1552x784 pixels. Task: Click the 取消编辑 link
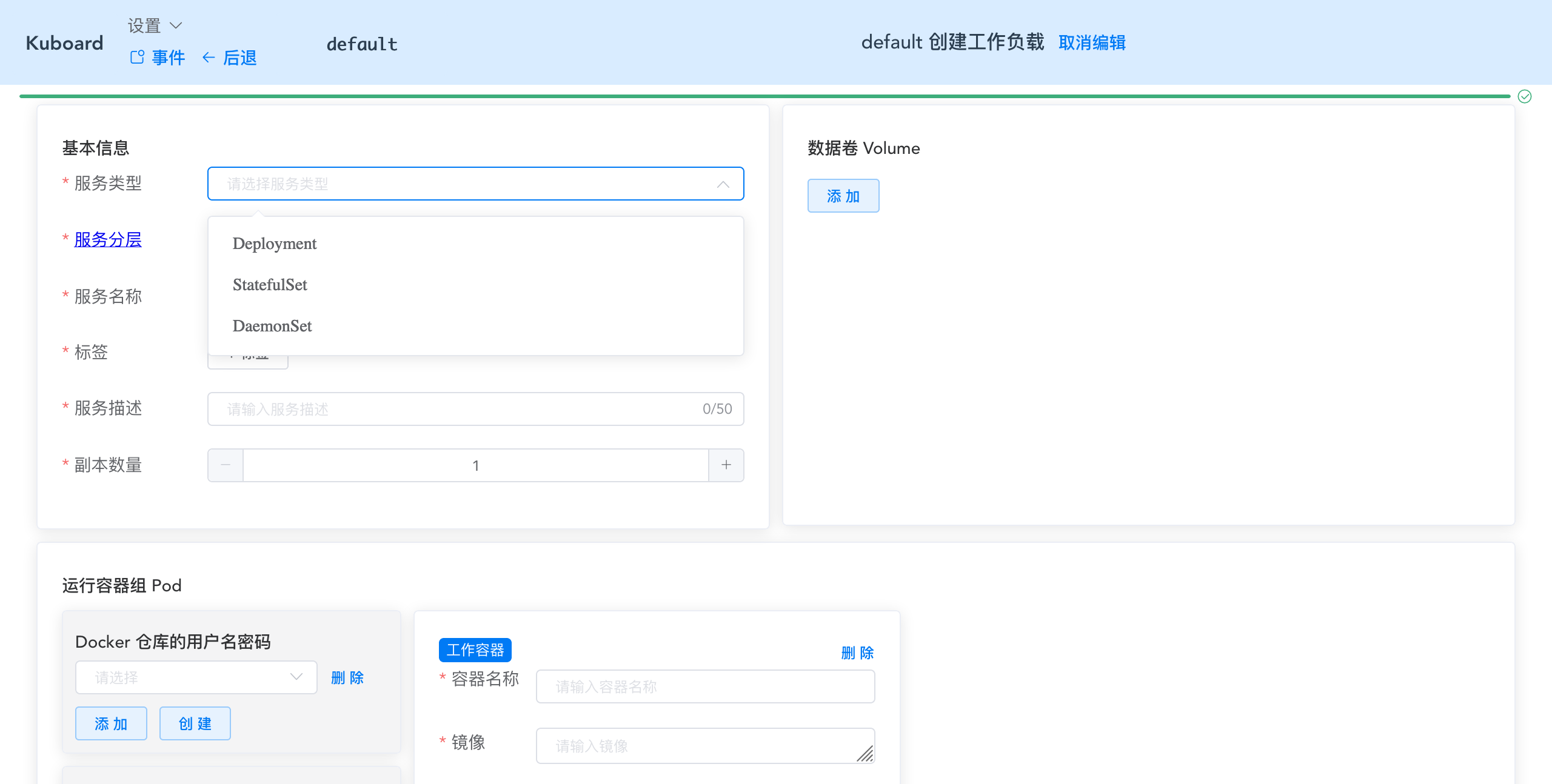coord(1092,42)
